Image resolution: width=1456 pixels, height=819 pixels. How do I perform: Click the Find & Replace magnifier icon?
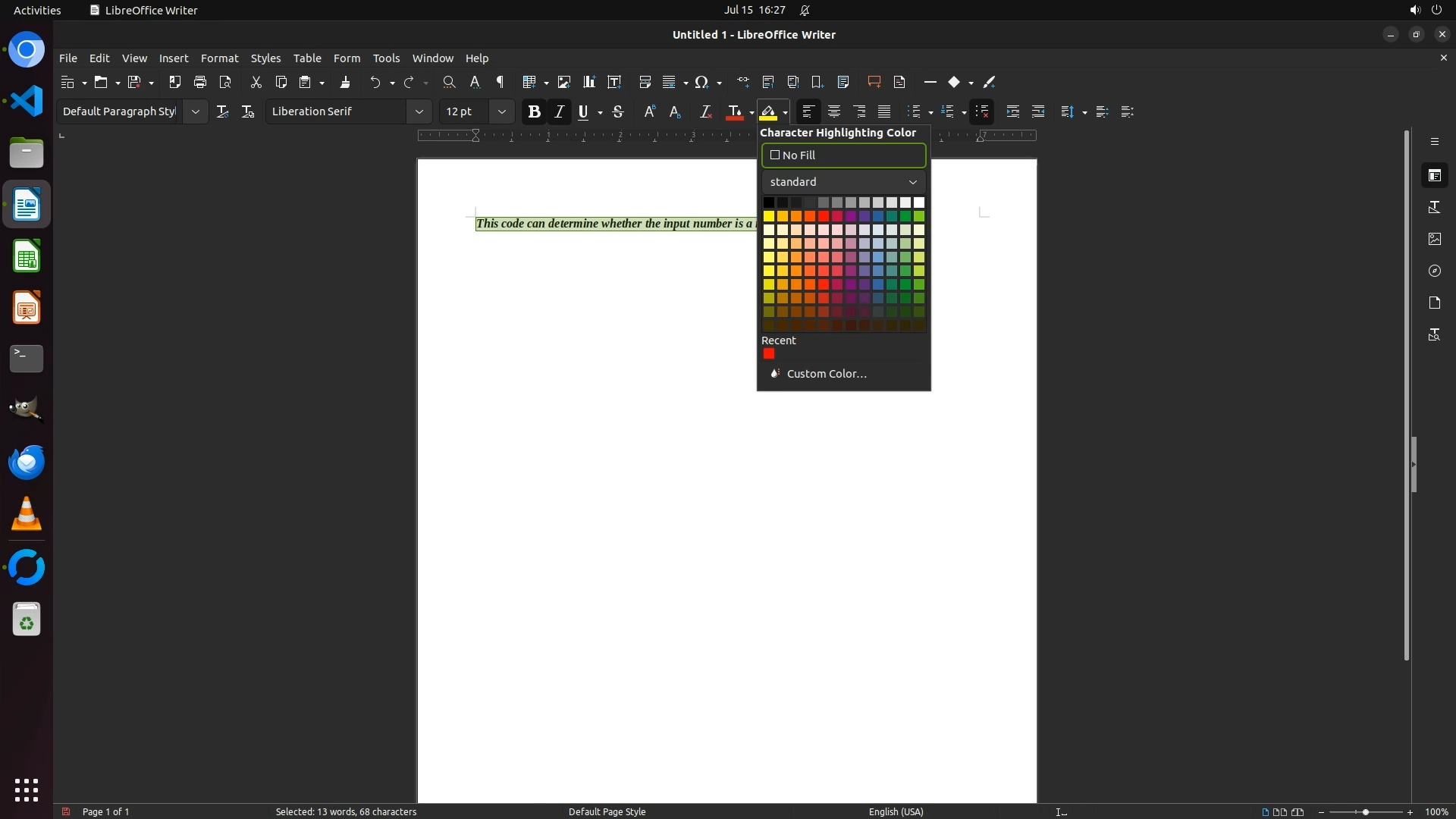(449, 82)
